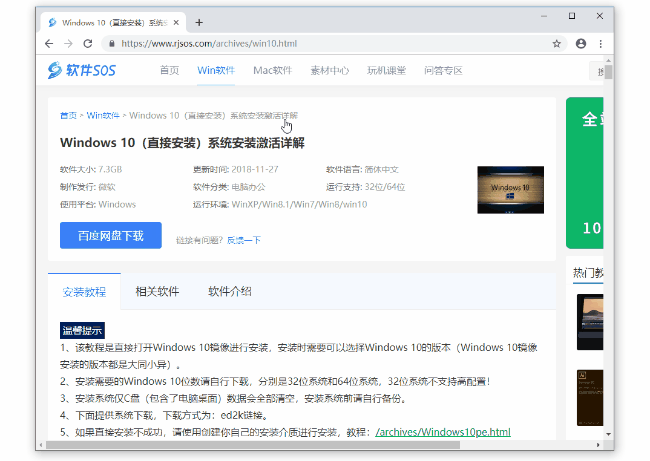Screen dimensions: 650x461
Task: Open the Mac软件 navigation item
Action: tap(273, 70)
